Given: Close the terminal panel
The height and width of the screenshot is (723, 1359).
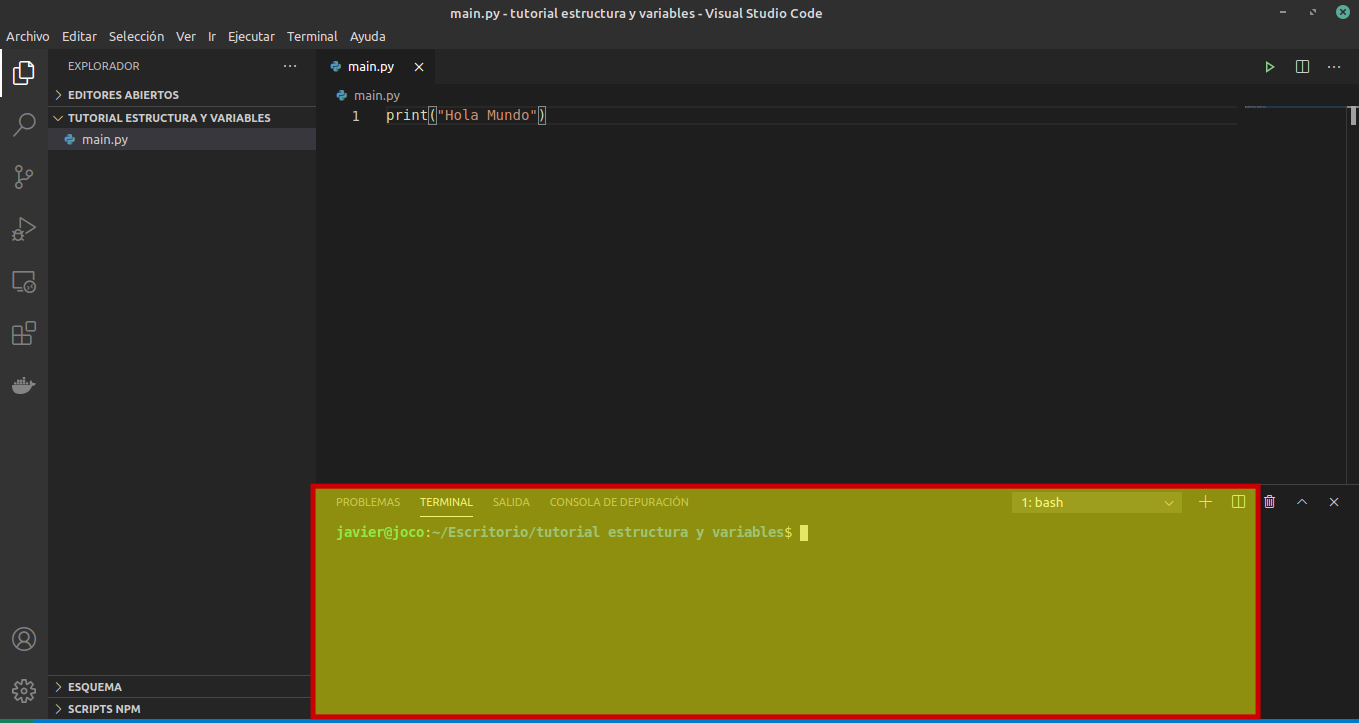Looking at the screenshot, I should point(1334,502).
